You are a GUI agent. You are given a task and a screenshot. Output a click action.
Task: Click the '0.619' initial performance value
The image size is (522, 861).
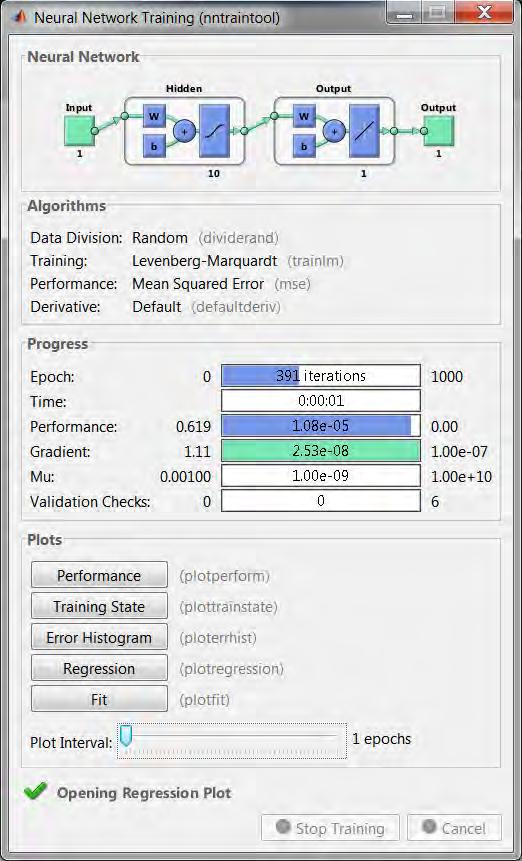(193, 427)
